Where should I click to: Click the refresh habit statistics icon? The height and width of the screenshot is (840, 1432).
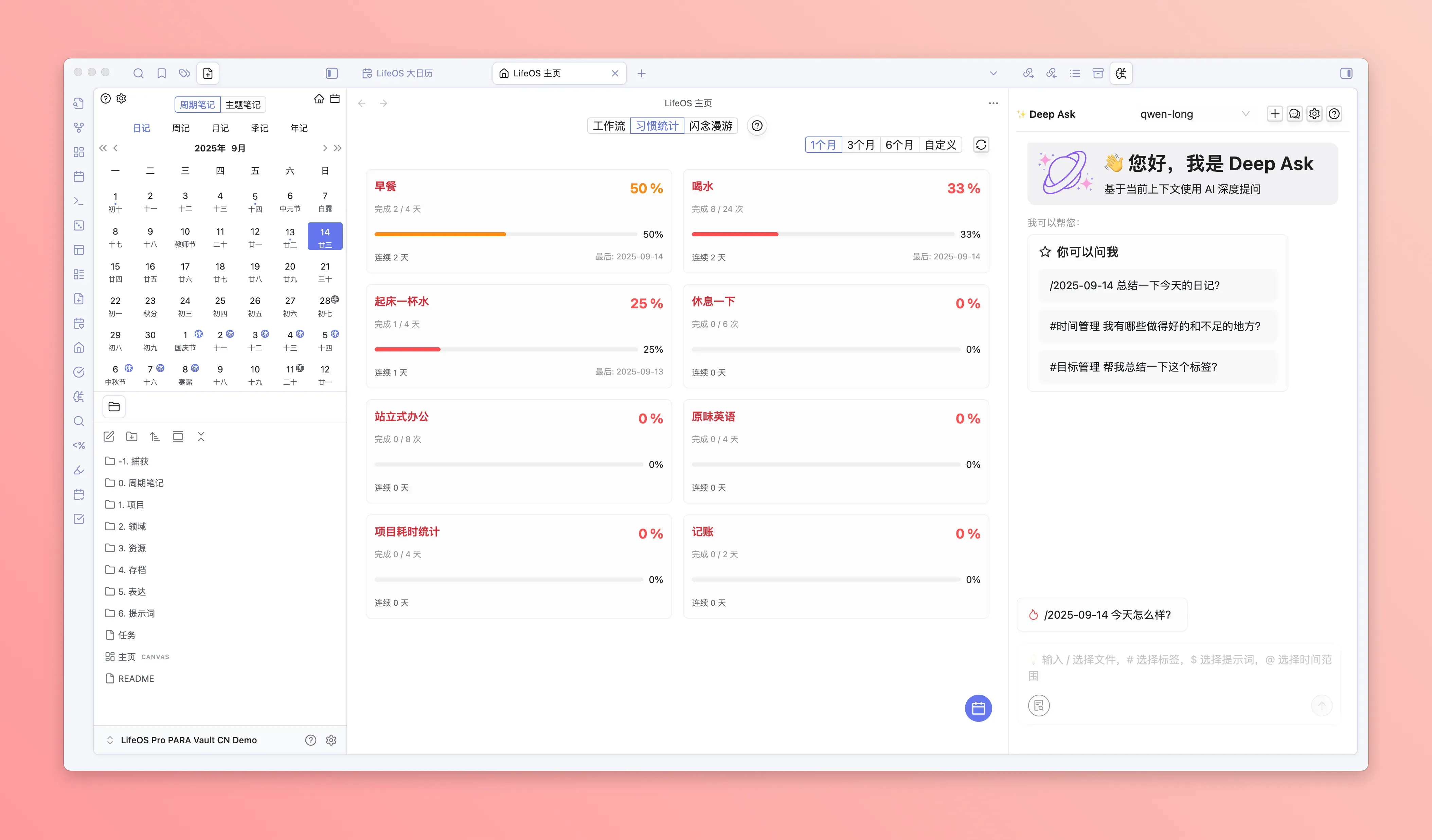pos(981,145)
